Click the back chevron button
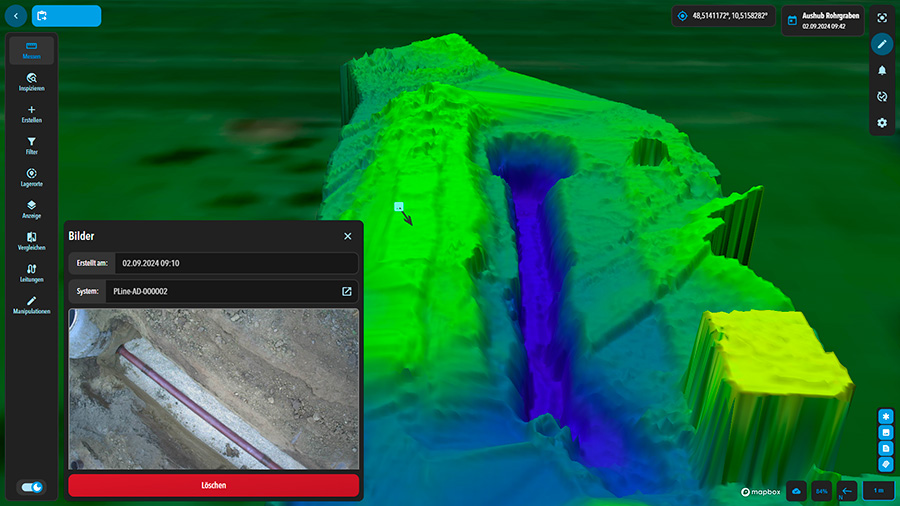Image resolution: width=900 pixels, height=506 pixels. click(15, 16)
